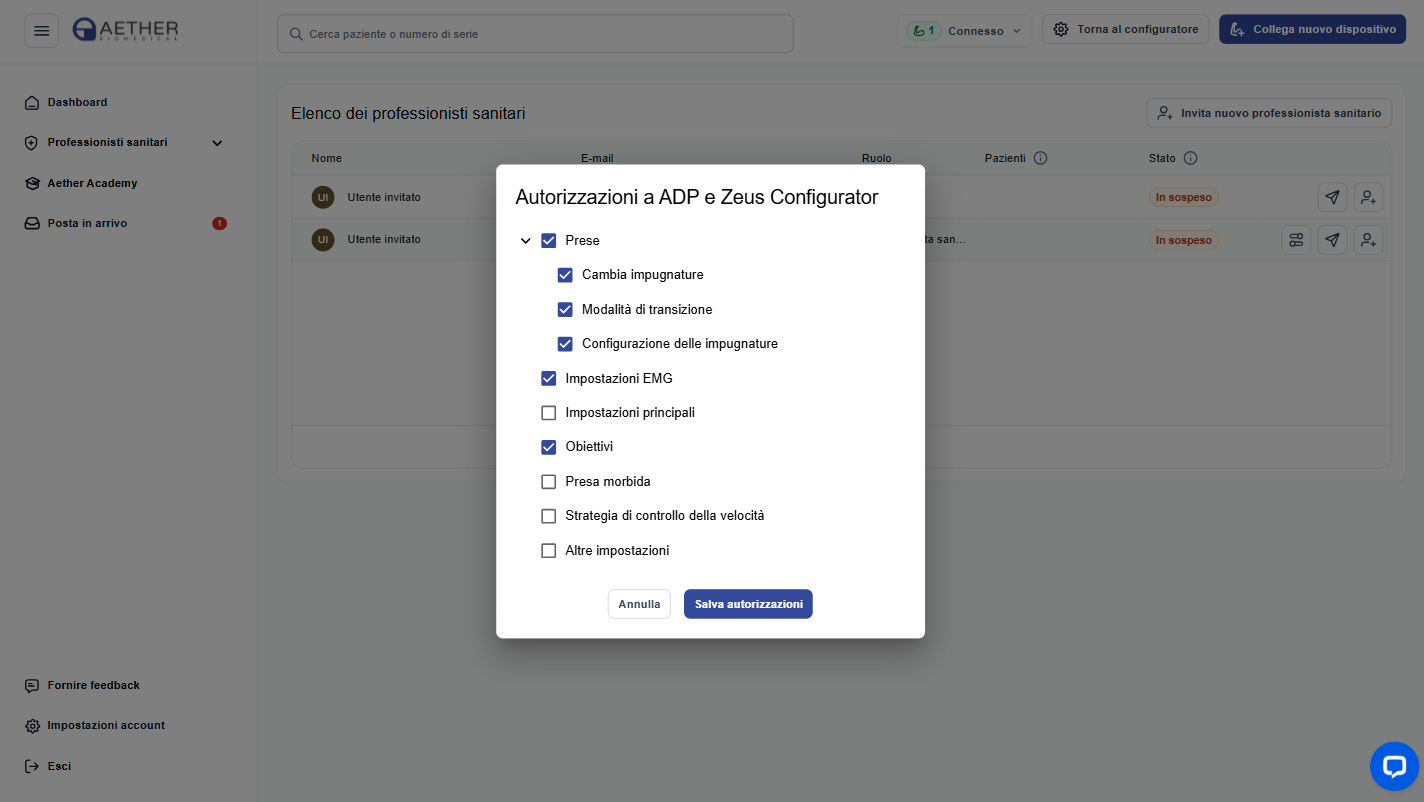The image size is (1424, 802).
Task: Enable the Presa morbida checkbox
Action: (x=548, y=482)
